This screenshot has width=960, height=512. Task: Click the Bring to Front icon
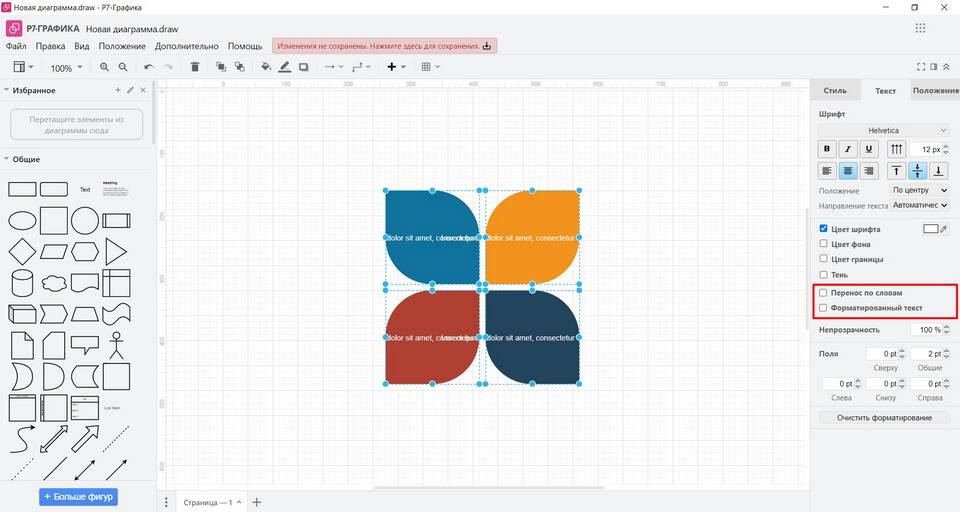click(x=220, y=67)
